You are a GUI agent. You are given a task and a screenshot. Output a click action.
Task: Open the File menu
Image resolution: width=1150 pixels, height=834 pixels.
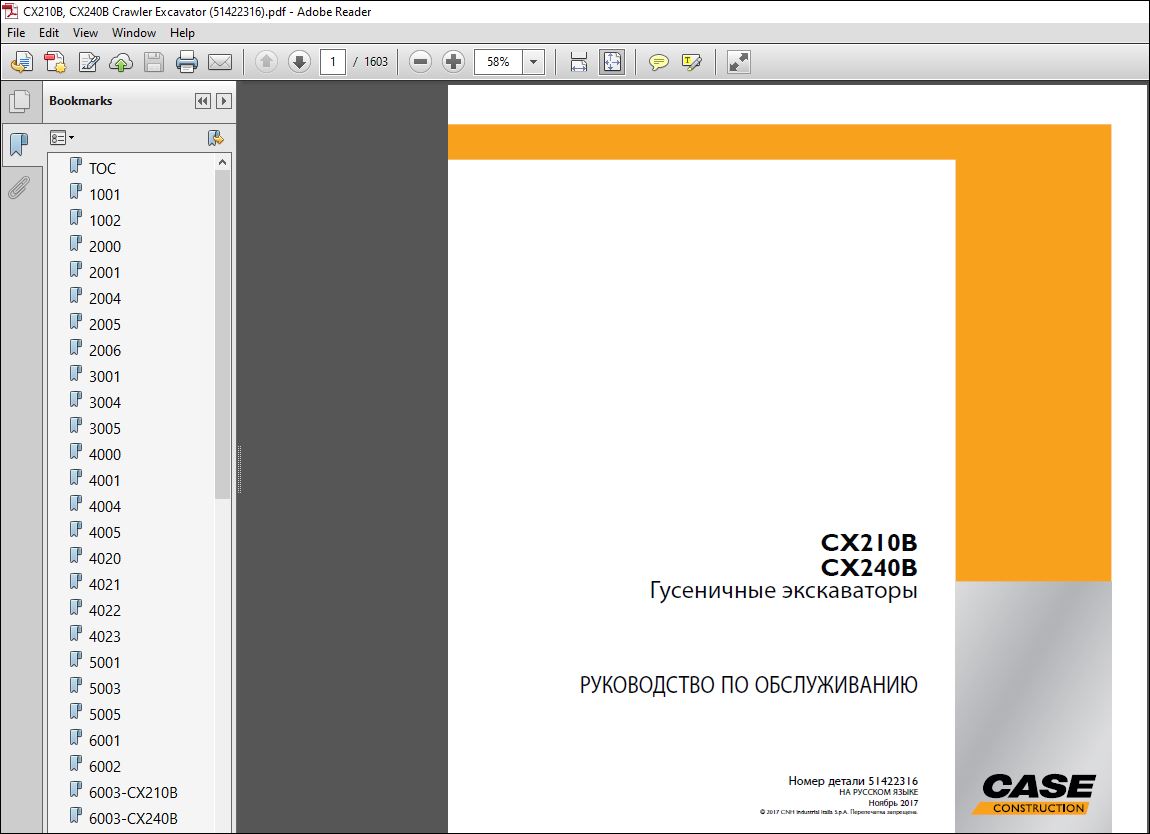tap(16, 33)
